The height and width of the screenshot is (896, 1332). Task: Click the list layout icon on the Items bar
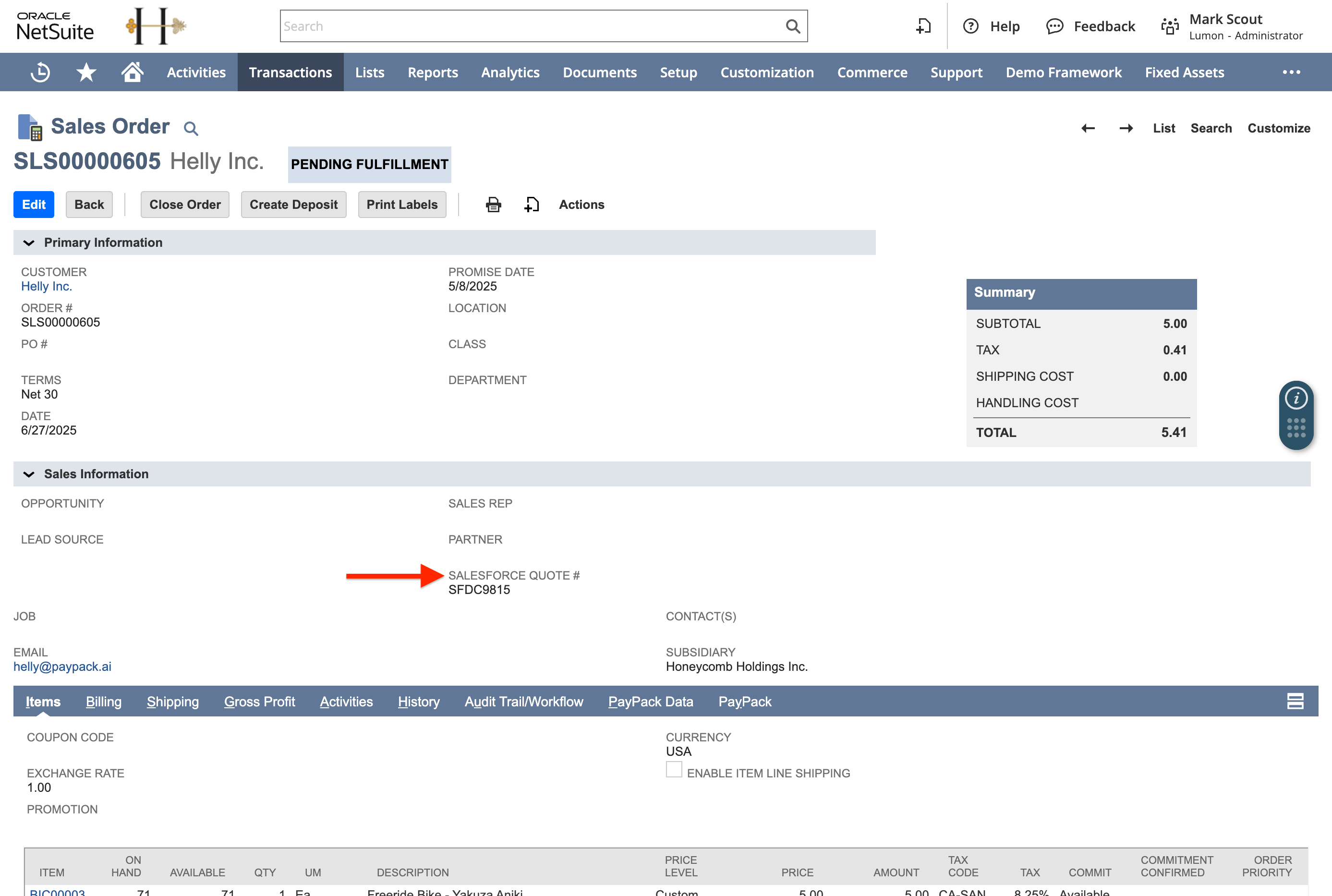tap(1295, 701)
